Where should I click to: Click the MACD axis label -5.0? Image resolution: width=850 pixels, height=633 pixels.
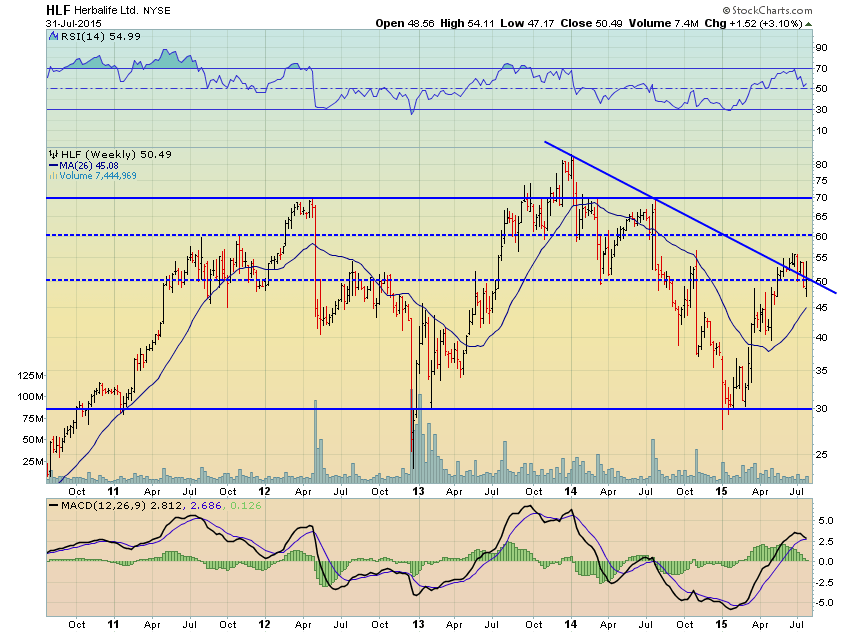pyautogui.click(x=823, y=603)
